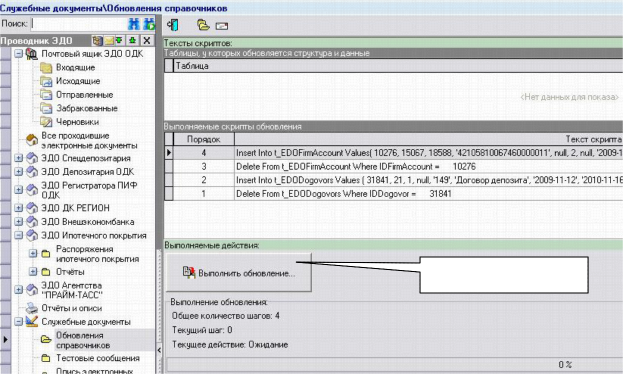The image size is (623, 374).
Task: Click the ЭДО ДК РЕГИОН house icon
Action: (x=32, y=208)
